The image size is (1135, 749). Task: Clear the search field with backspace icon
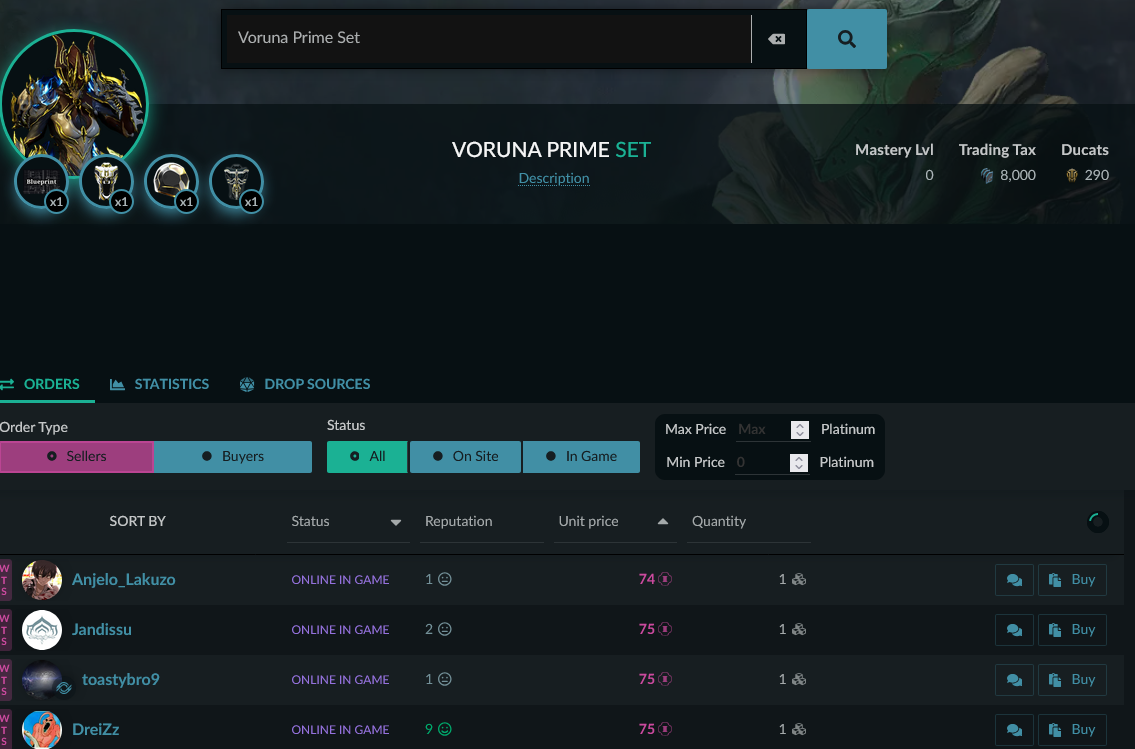(x=777, y=39)
